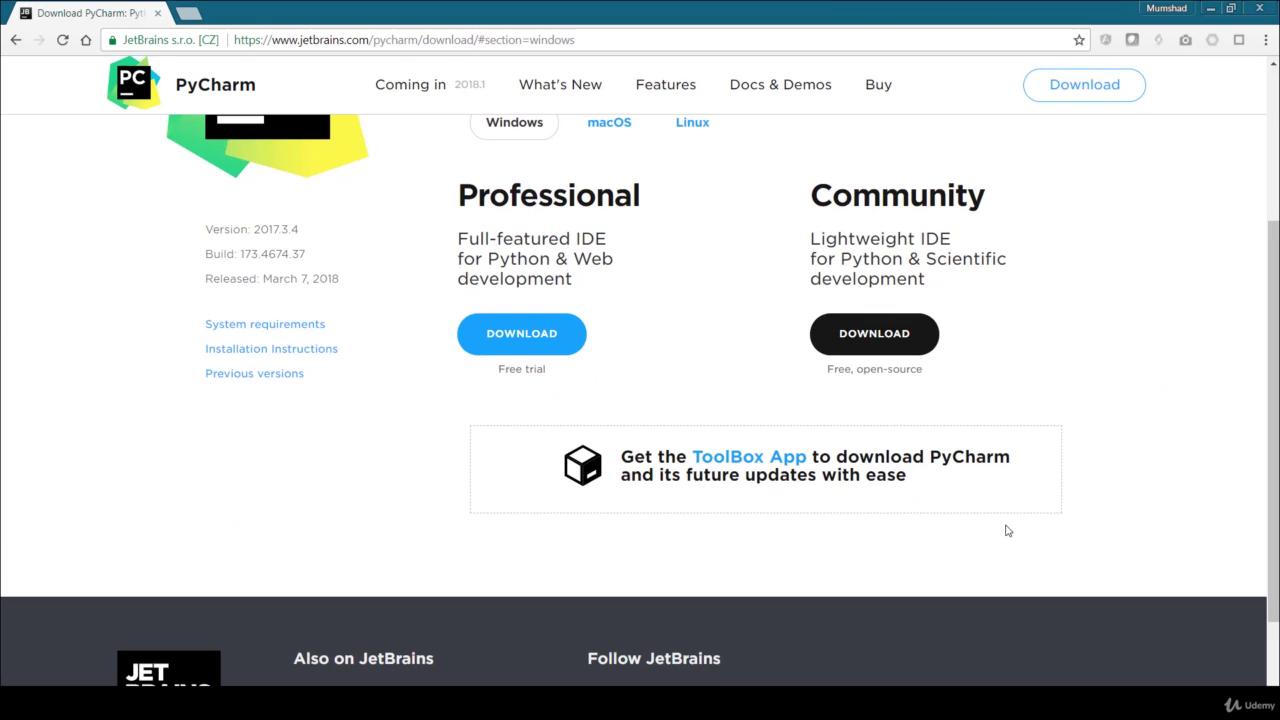The width and height of the screenshot is (1280, 720).
Task: Click the Free trial caption
Action: pos(522,369)
